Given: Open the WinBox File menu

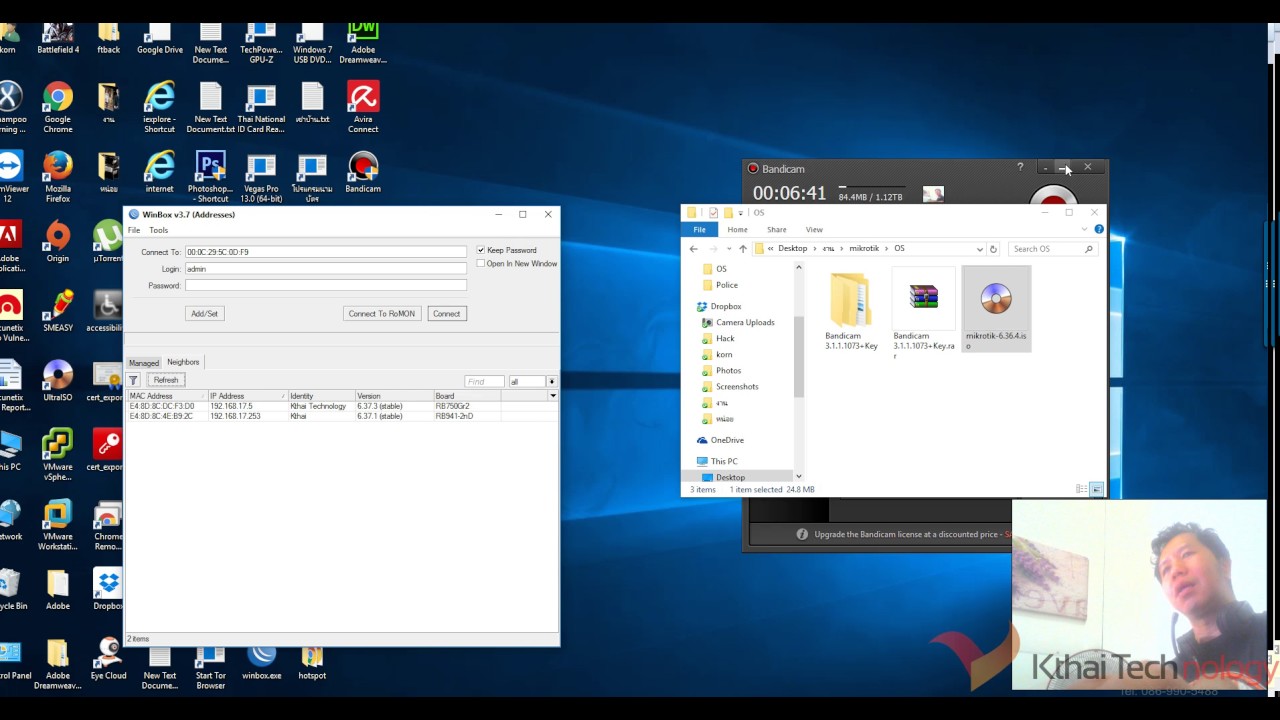Looking at the screenshot, I should point(134,230).
